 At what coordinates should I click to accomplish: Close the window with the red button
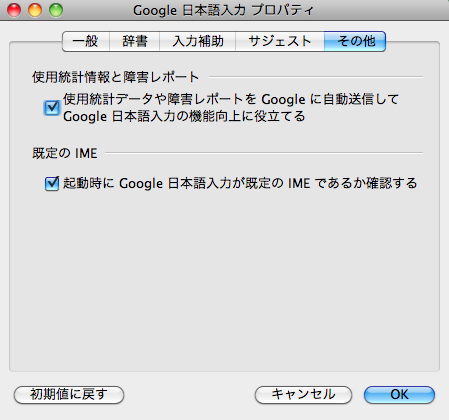tap(14, 10)
